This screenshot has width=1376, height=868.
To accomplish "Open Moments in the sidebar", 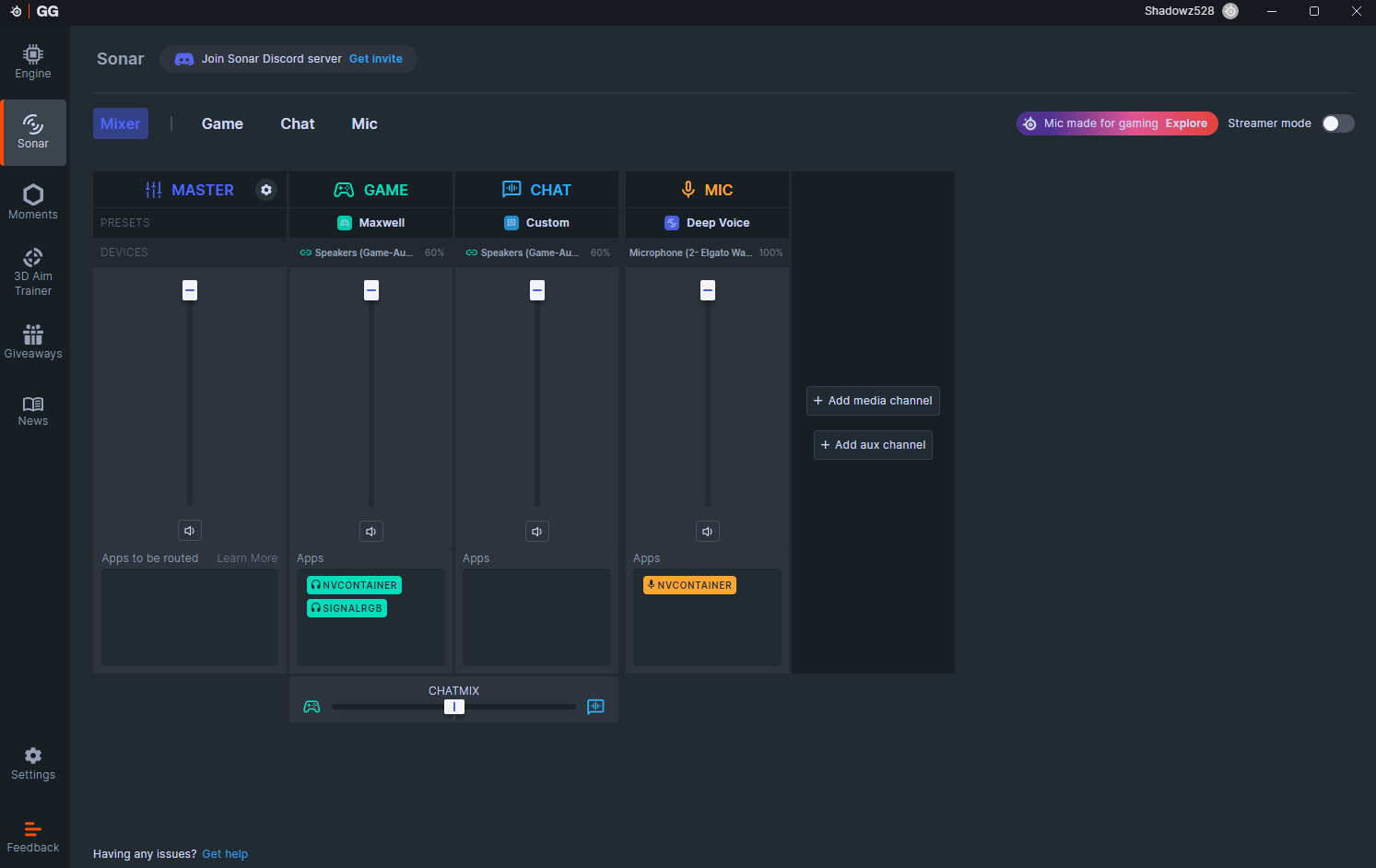I will [33, 202].
